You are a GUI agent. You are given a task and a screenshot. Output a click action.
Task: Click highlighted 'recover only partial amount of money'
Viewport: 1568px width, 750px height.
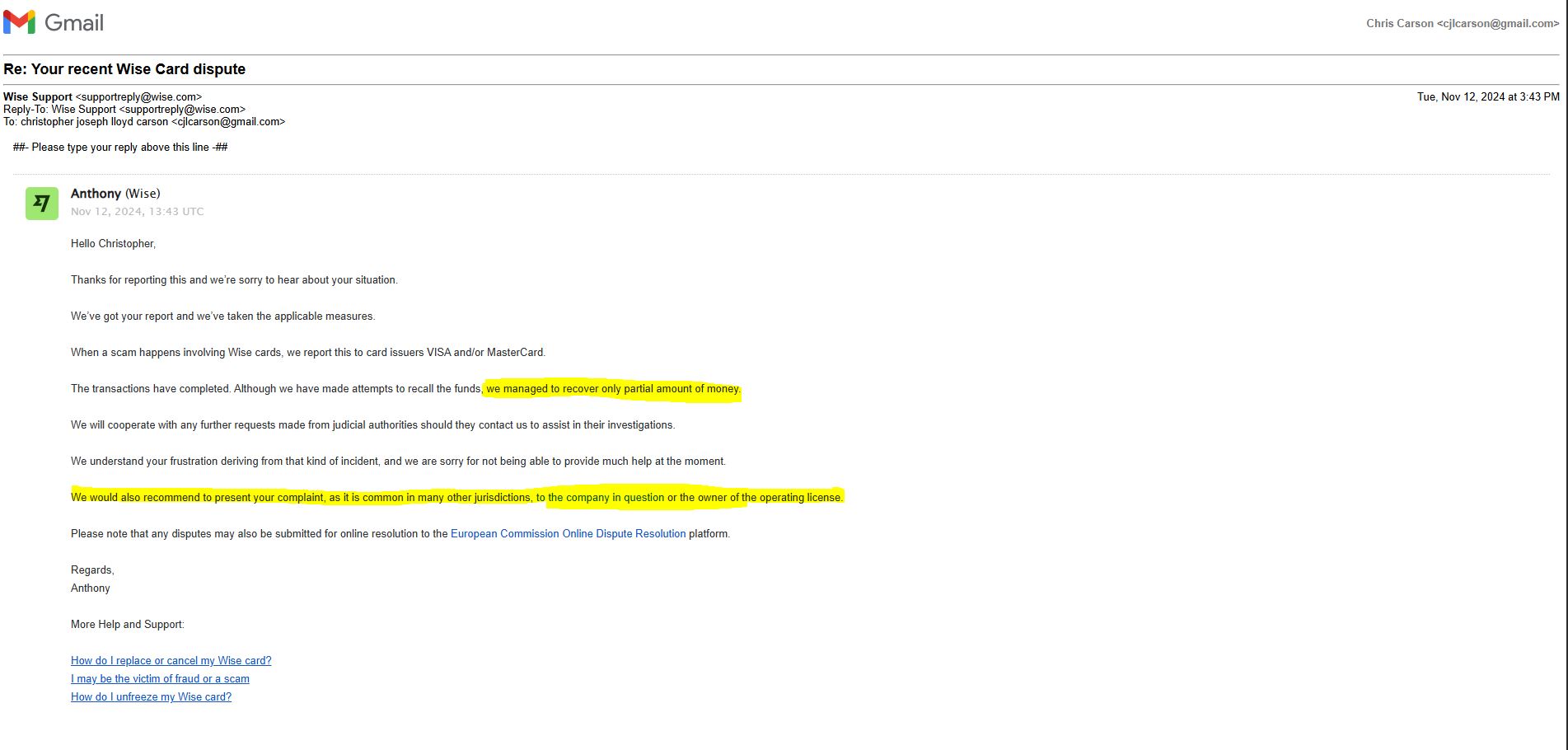pyautogui.click(x=652, y=388)
